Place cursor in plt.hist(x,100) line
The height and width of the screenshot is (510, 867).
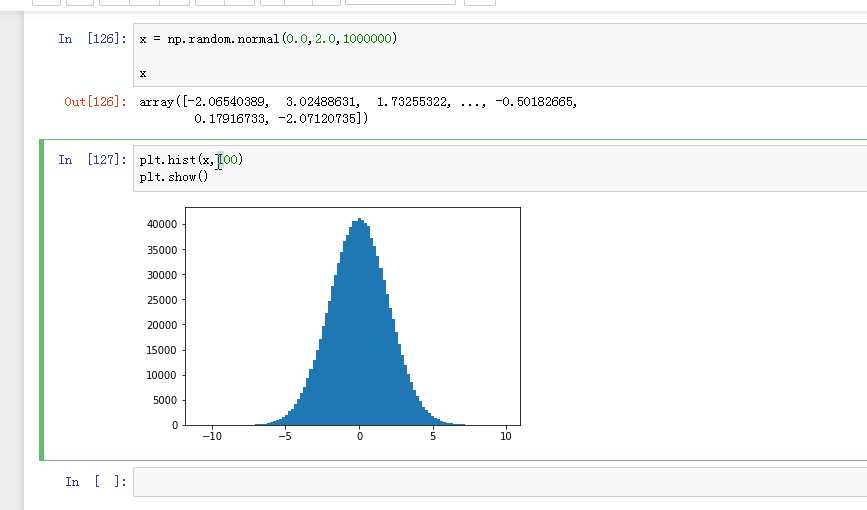[x=191, y=160]
